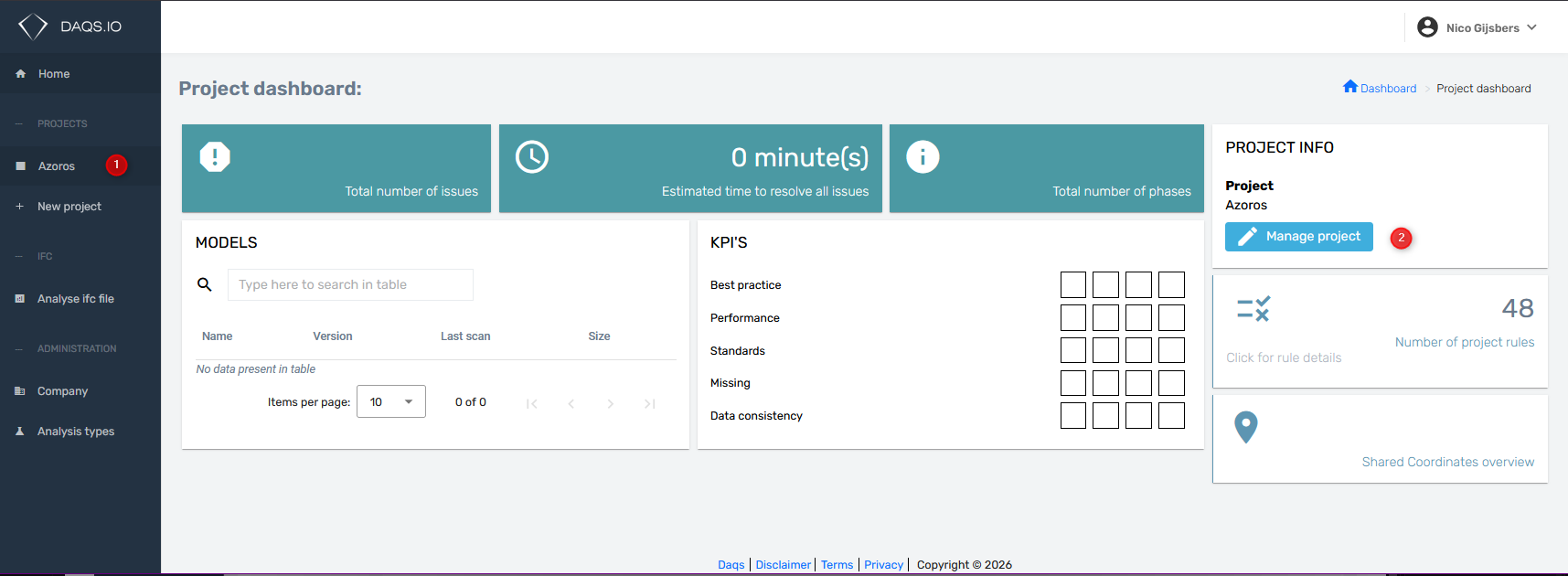Click the Shared Coordinates map pin icon
The height and width of the screenshot is (576, 1568).
(1246, 427)
